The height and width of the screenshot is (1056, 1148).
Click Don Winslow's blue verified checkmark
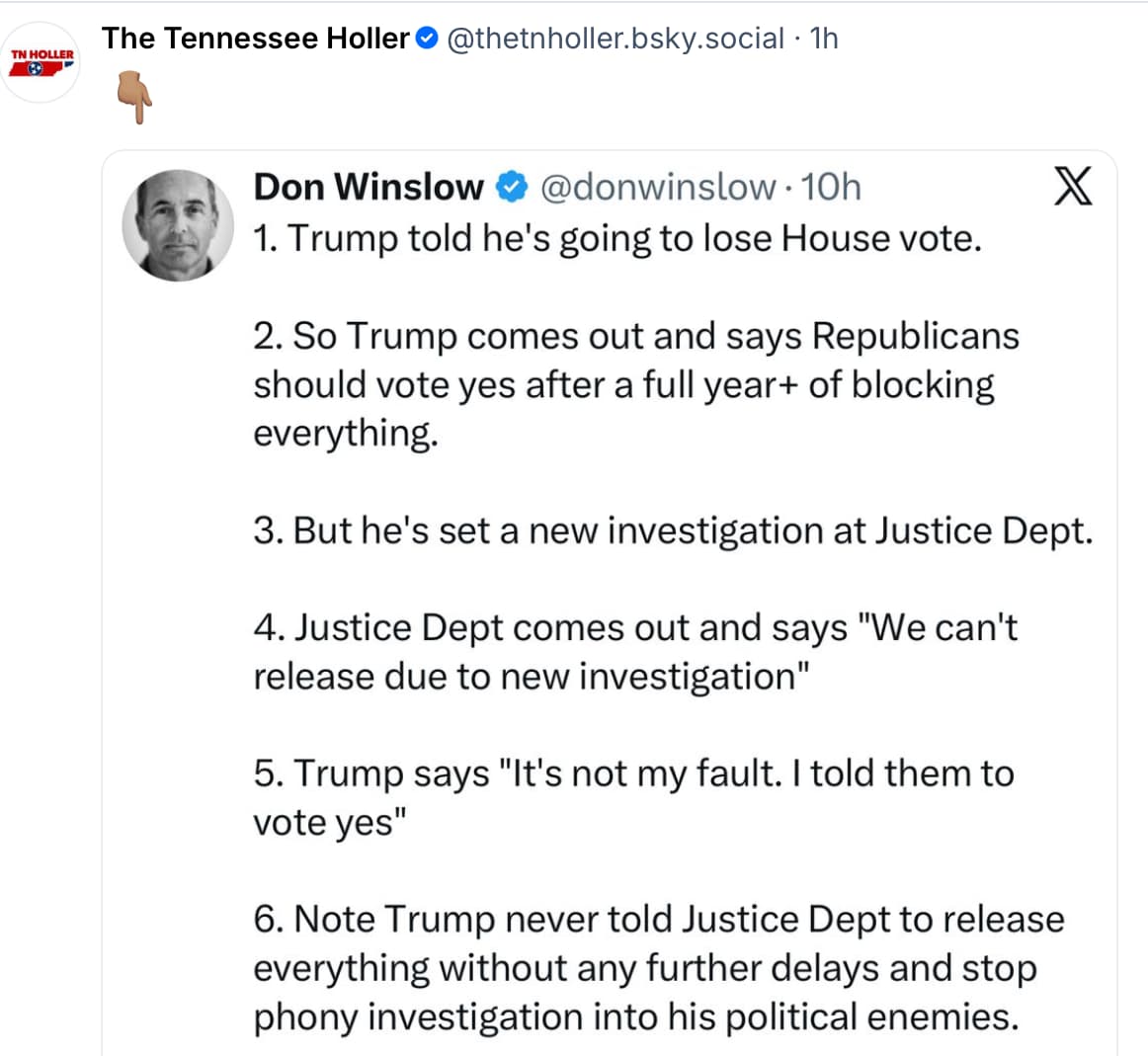tap(511, 187)
